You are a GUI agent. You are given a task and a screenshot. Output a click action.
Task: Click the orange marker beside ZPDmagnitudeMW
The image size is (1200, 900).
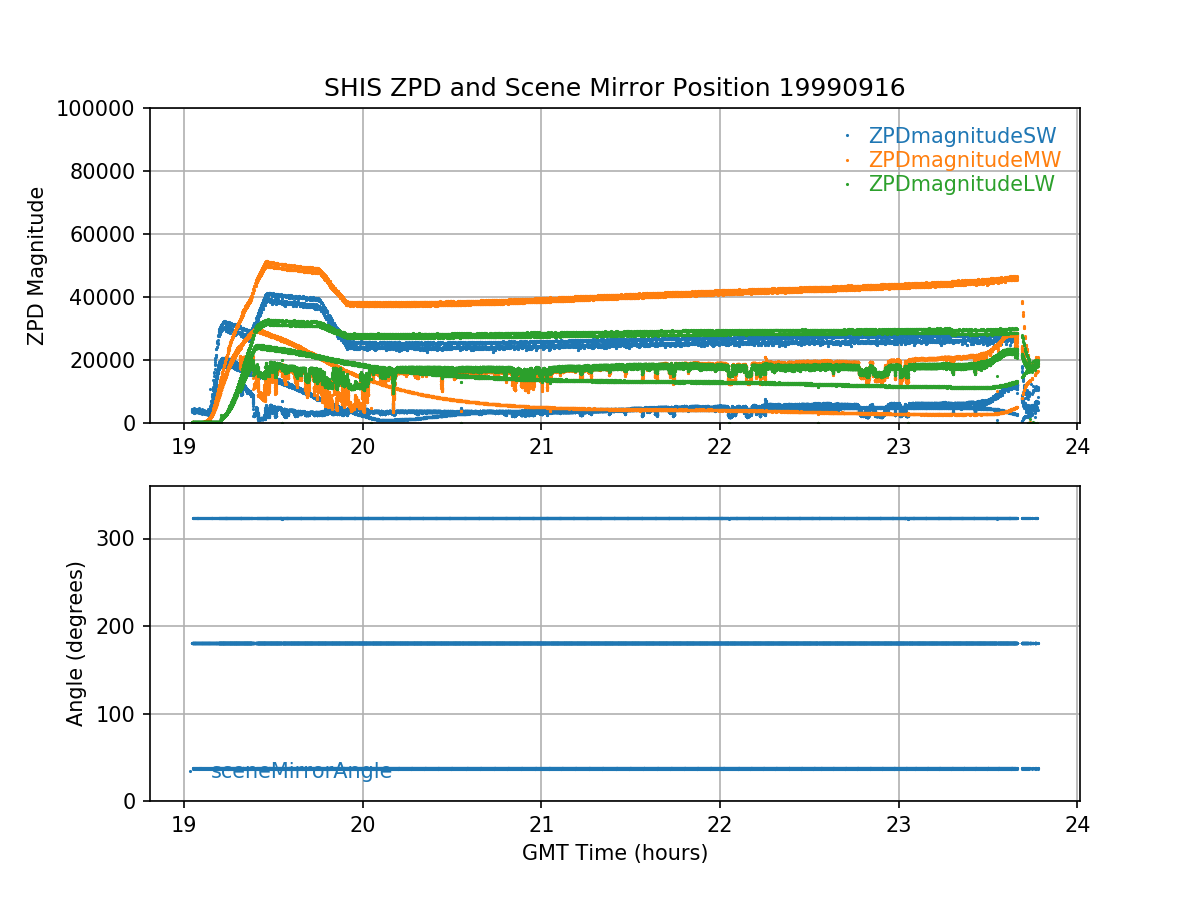(x=847, y=160)
